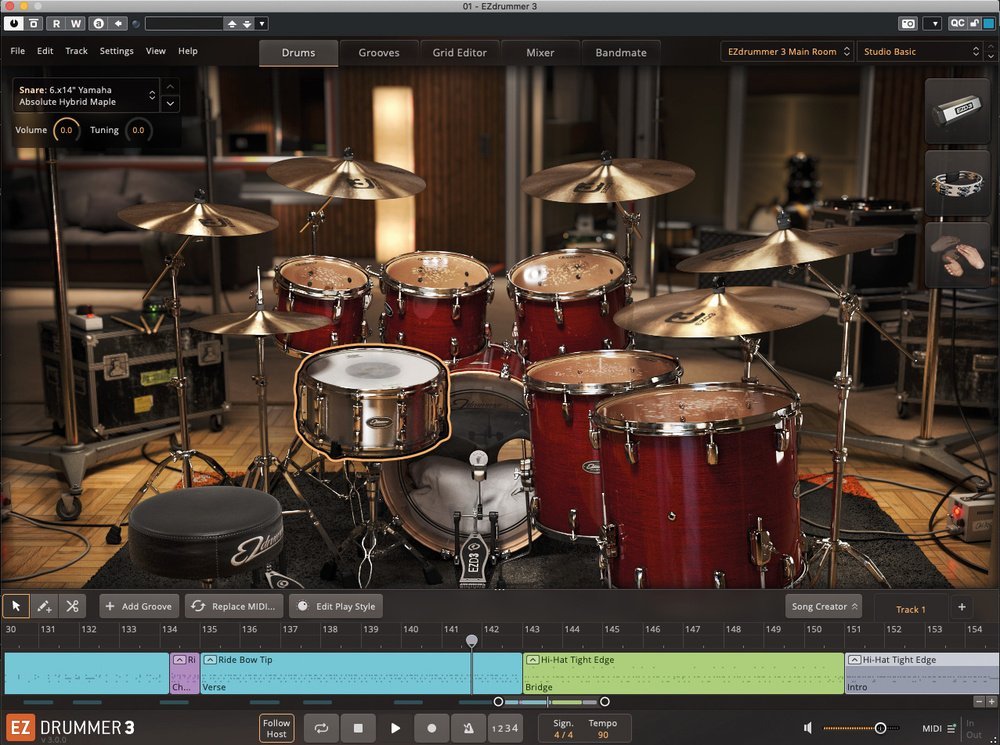Click the Edit Play Style button
This screenshot has width=1000, height=745.
(336, 606)
